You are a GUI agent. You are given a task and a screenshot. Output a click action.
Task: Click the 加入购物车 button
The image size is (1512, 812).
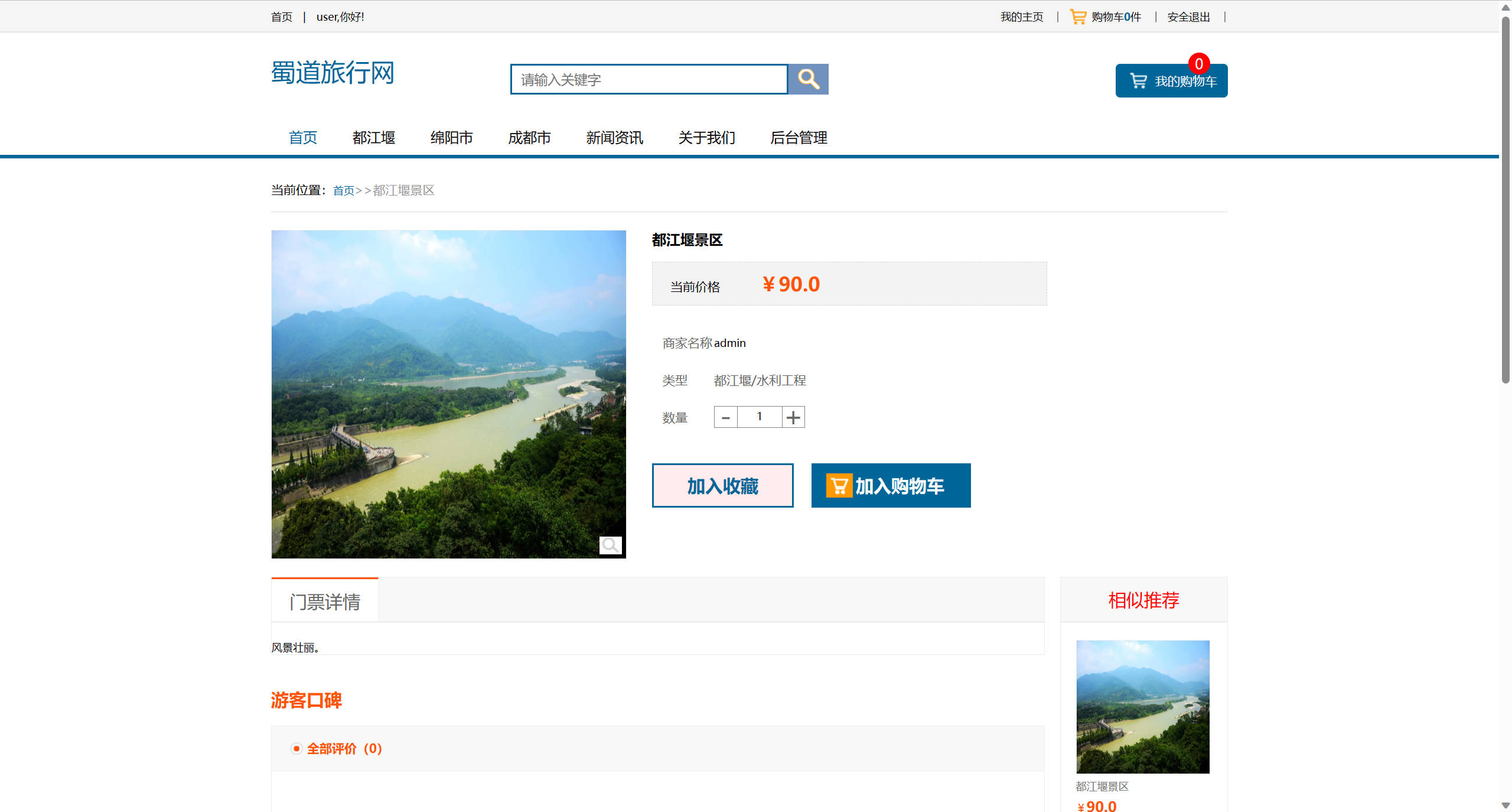click(891, 485)
